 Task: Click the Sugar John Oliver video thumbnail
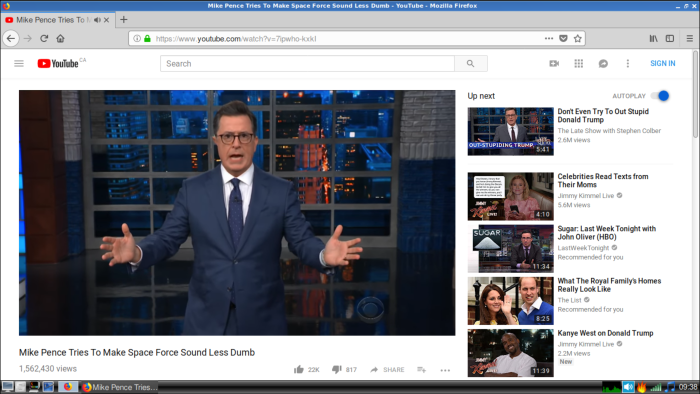[510, 249]
